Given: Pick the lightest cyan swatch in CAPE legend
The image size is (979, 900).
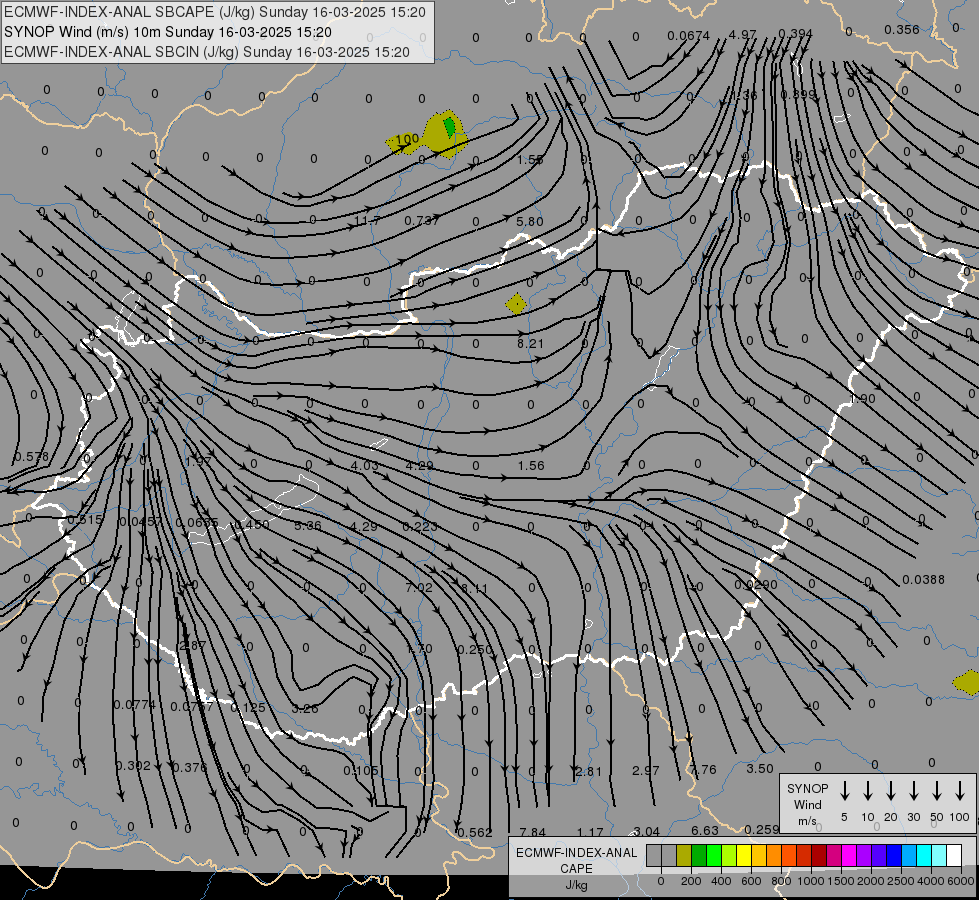Looking at the screenshot, I should pos(938,855).
